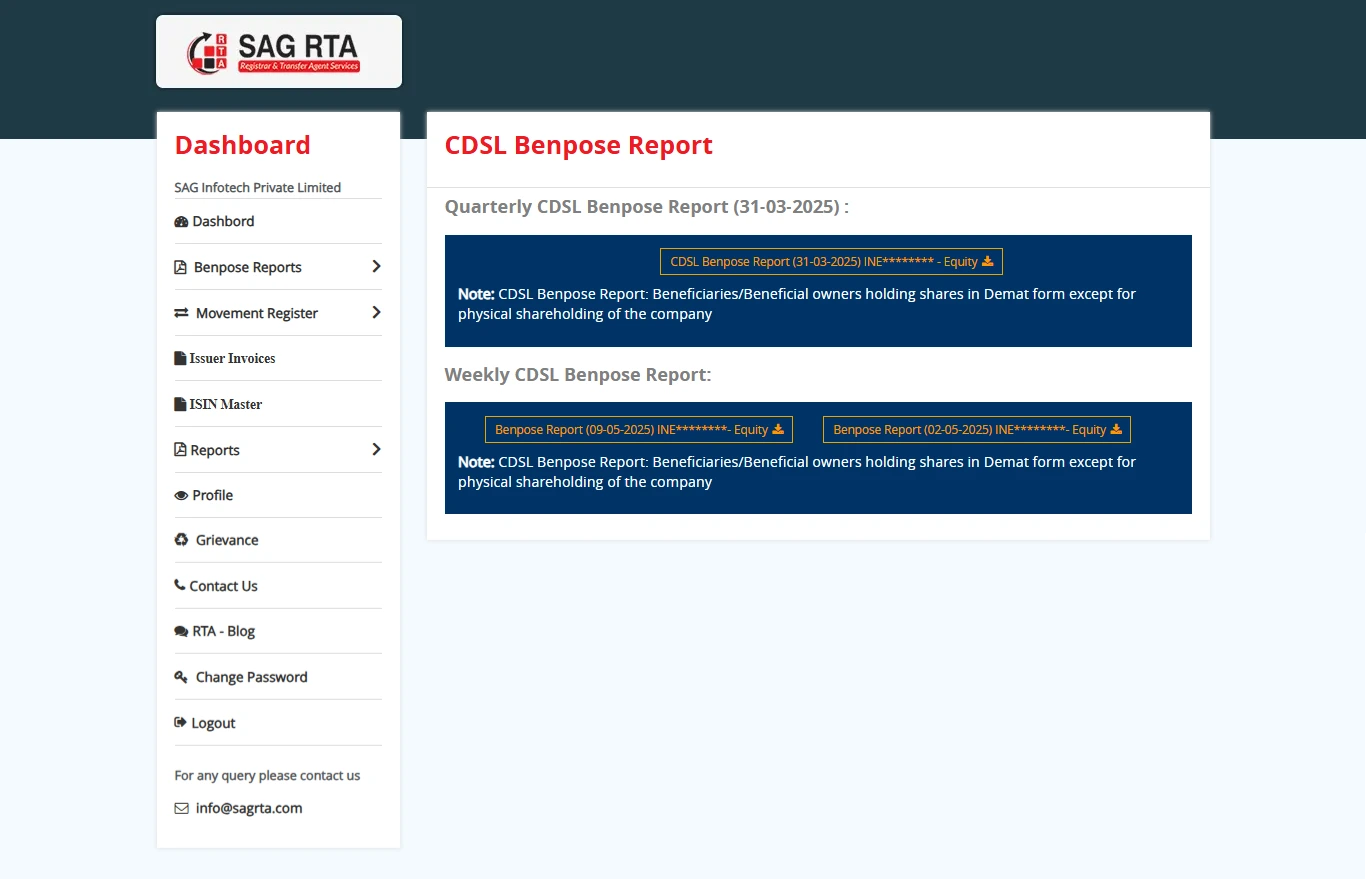Click the Contact Us phone icon

tap(180, 586)
